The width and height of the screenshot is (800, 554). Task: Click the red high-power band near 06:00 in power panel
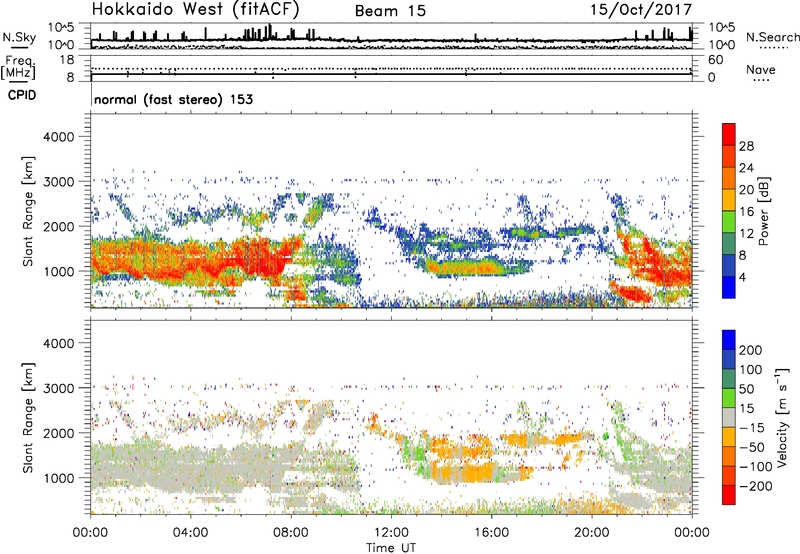pyautogui.click(x=258, y=259)
